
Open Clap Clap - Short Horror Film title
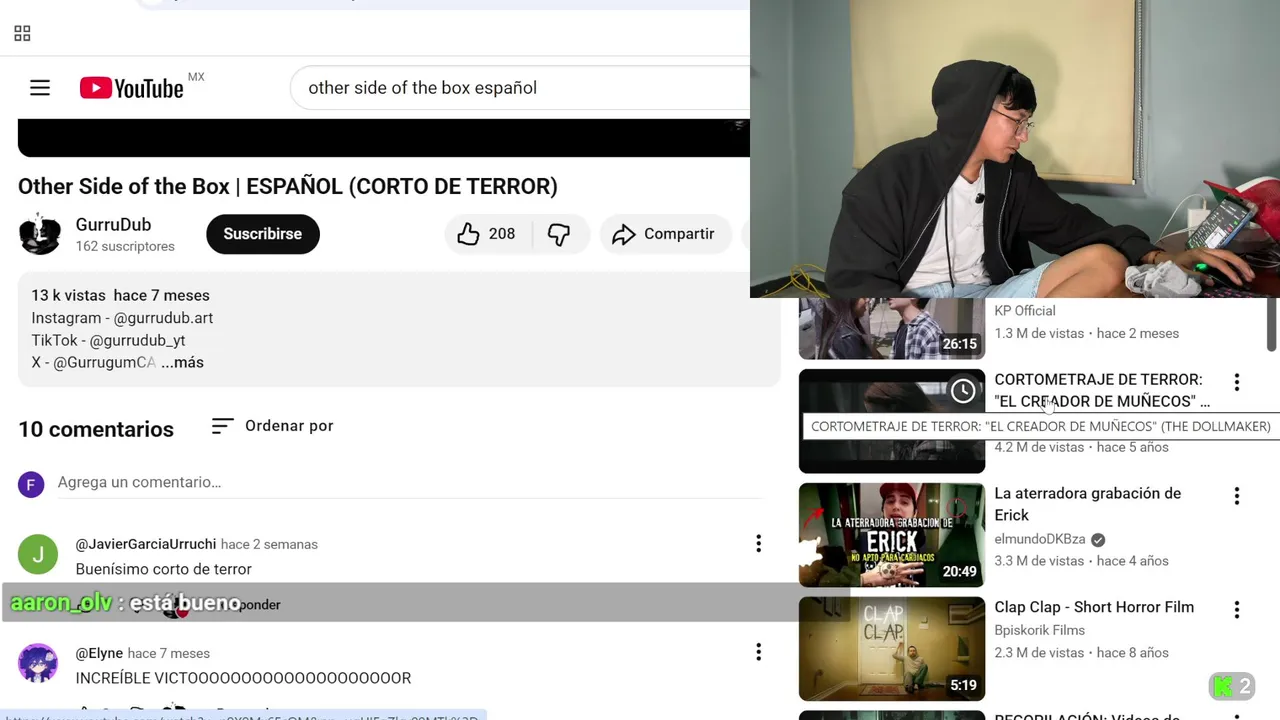[x=1094, y=607]
